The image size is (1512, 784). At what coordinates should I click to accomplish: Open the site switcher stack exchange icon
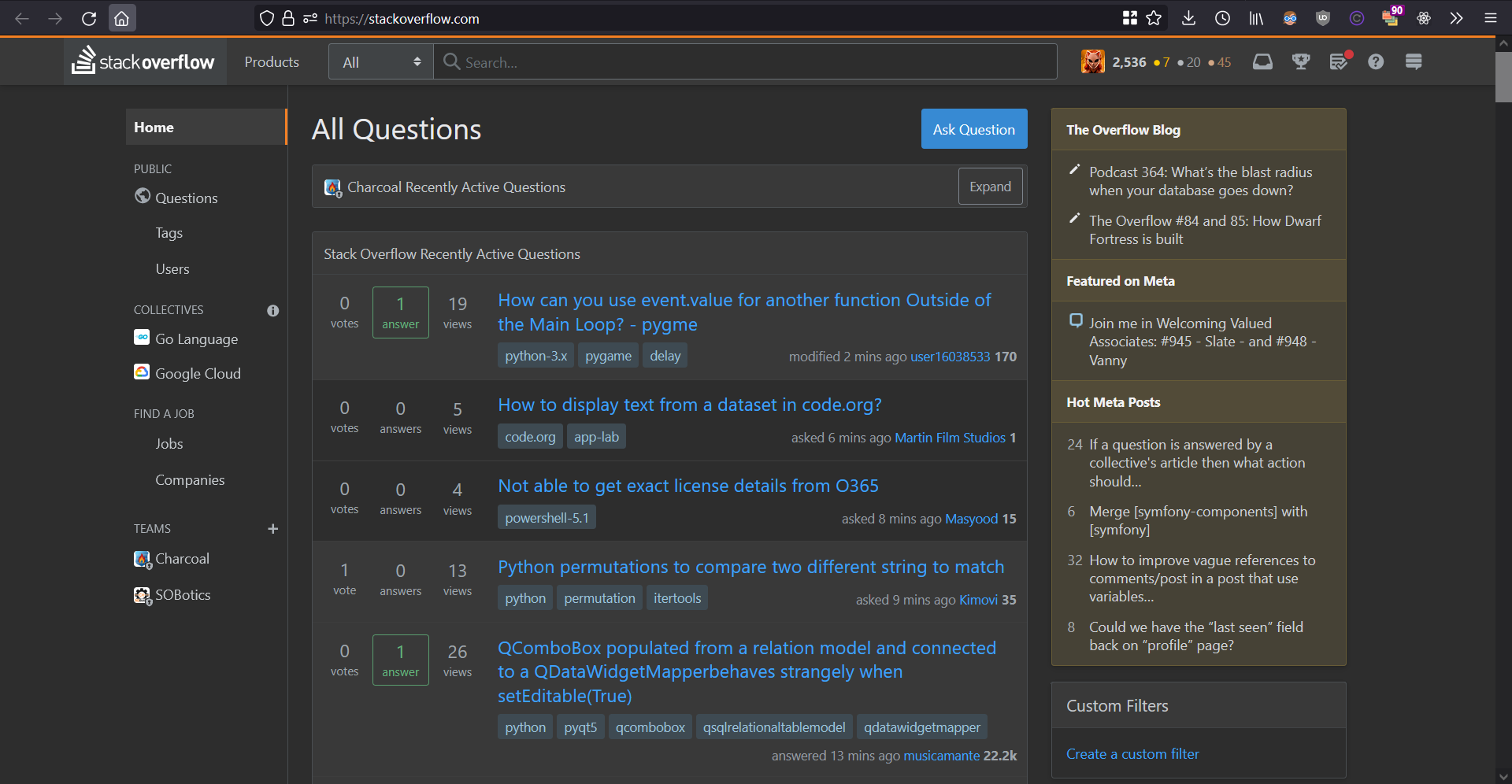coord(1414,61)
